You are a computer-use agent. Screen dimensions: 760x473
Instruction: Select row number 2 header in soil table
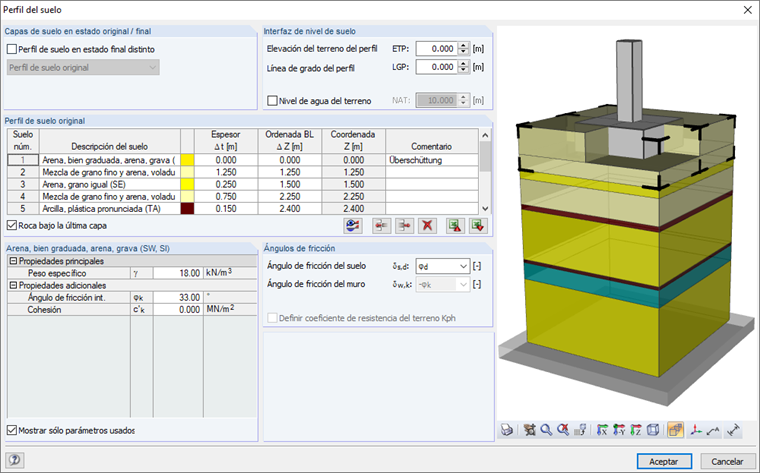pyautogui.click(x=23, y=173)
